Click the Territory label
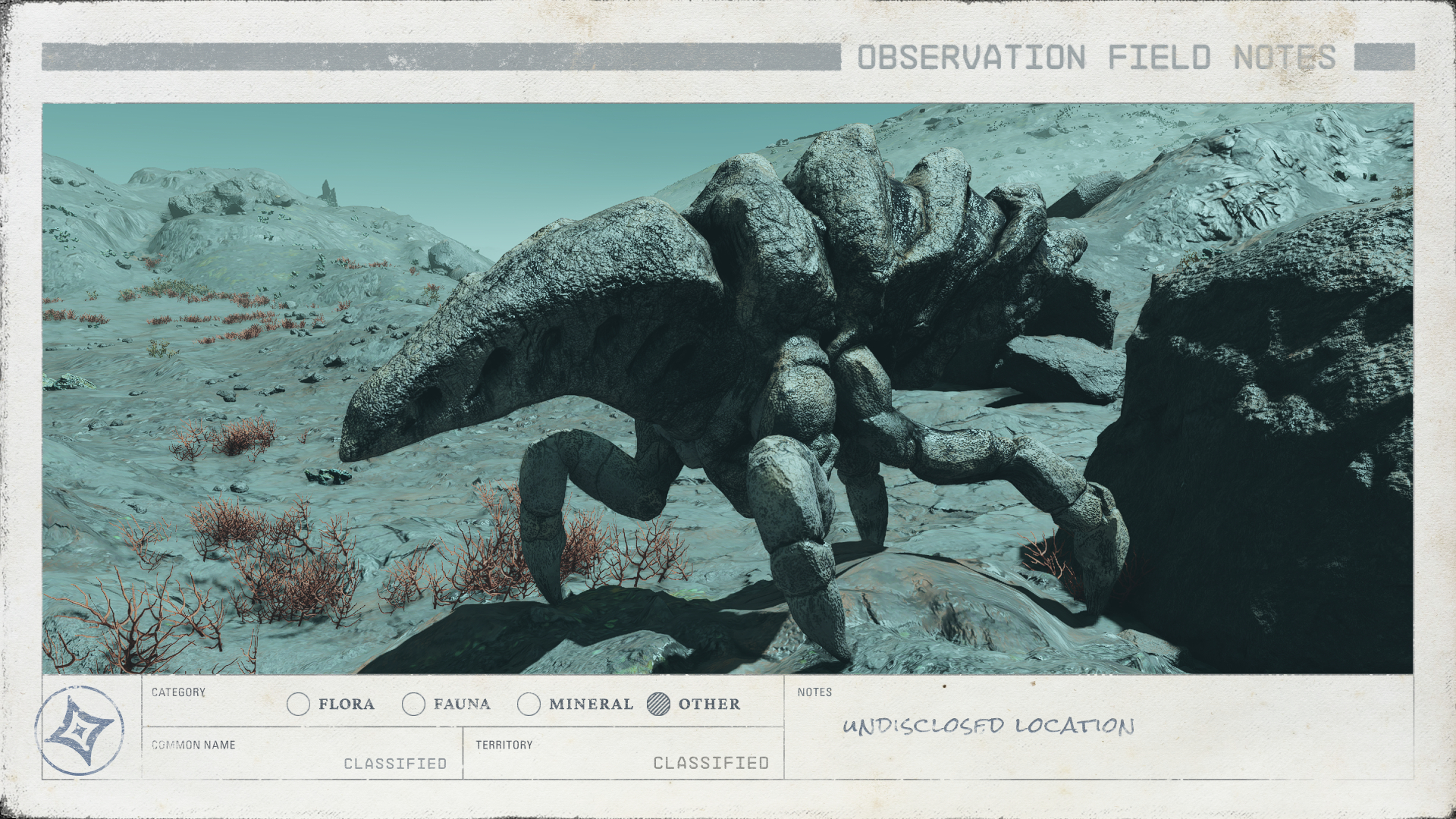 click(504, 745)
